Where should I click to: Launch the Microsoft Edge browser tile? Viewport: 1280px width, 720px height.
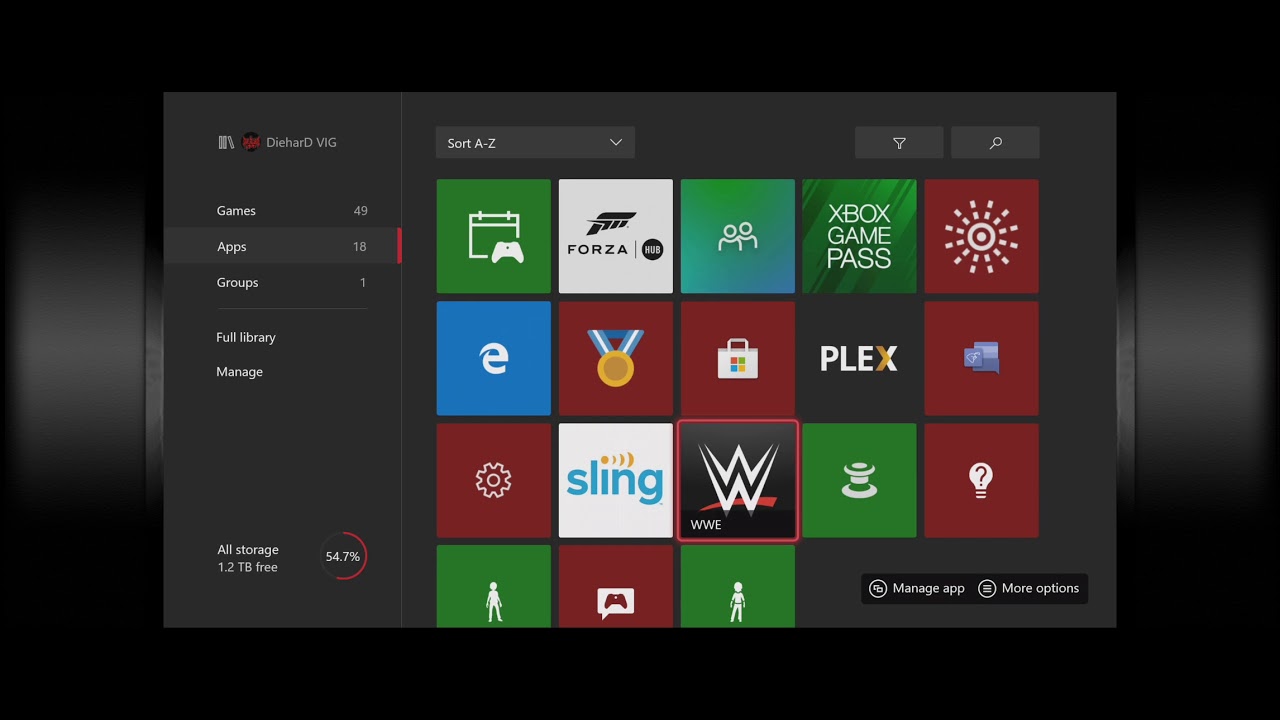493,358
